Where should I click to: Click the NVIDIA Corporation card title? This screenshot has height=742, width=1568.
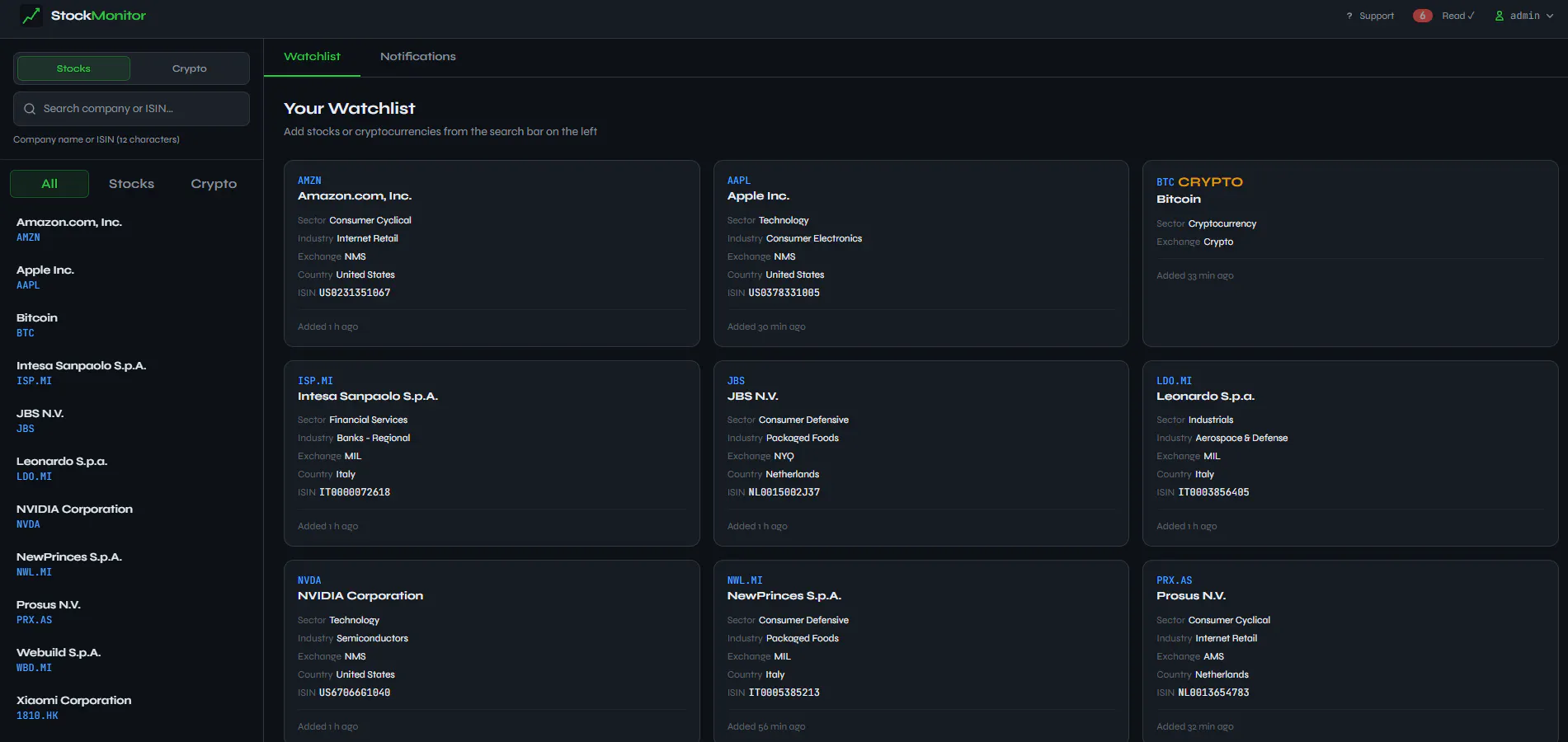(x=360, y=596)
